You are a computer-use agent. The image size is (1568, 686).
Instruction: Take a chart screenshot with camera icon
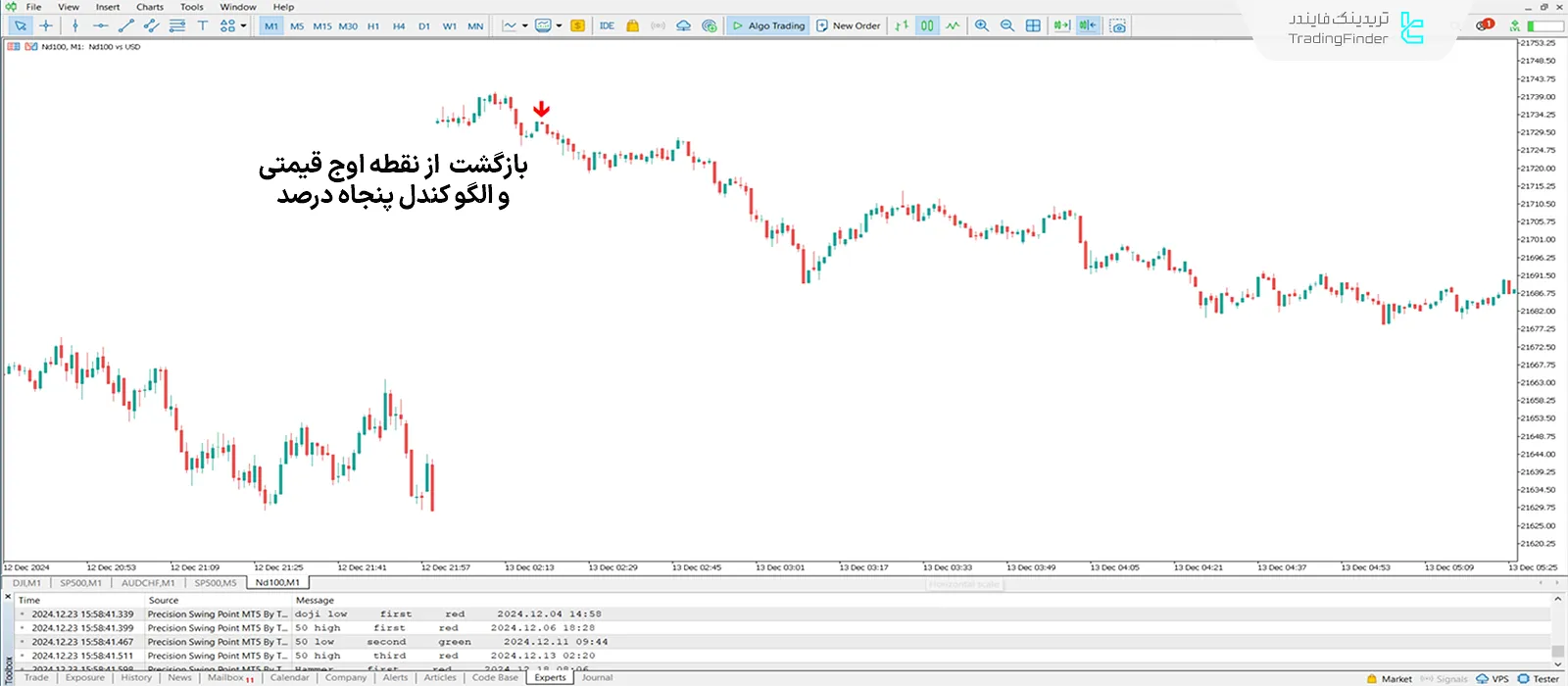point(1117,26)
